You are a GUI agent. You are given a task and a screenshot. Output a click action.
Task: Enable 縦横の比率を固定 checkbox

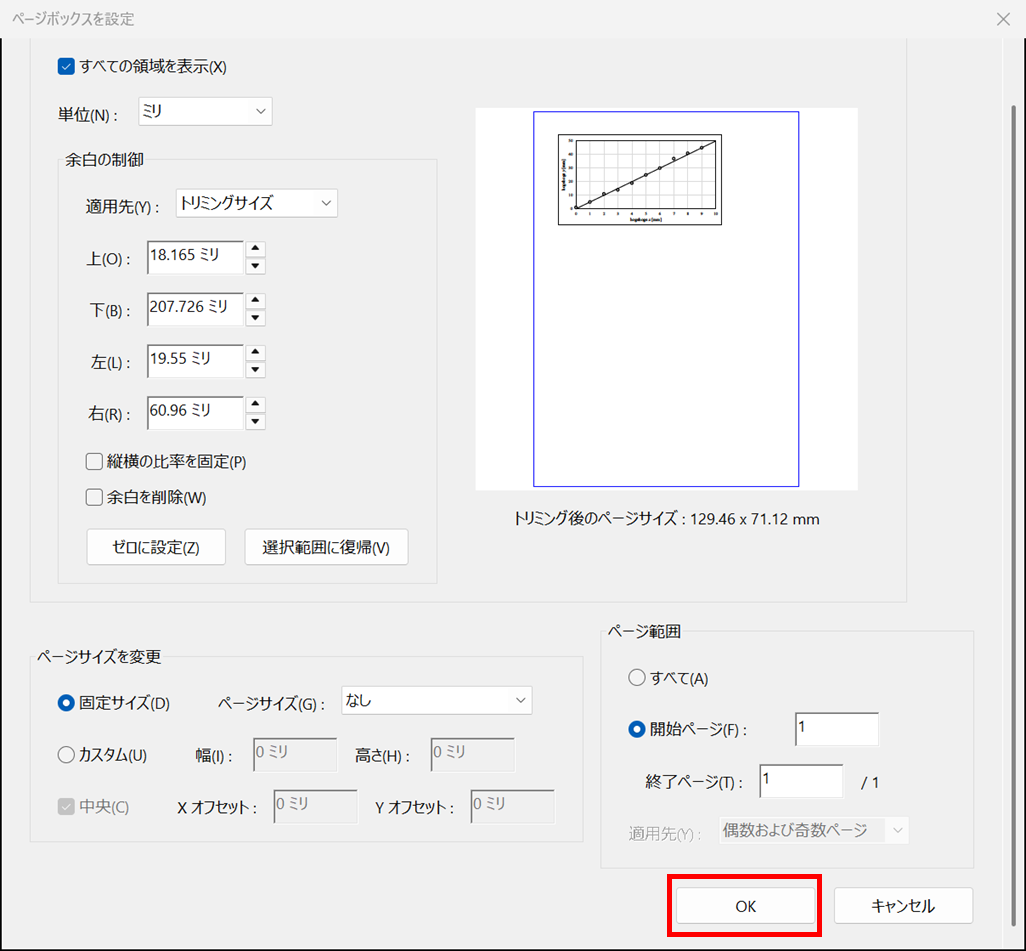pos(94,461)
